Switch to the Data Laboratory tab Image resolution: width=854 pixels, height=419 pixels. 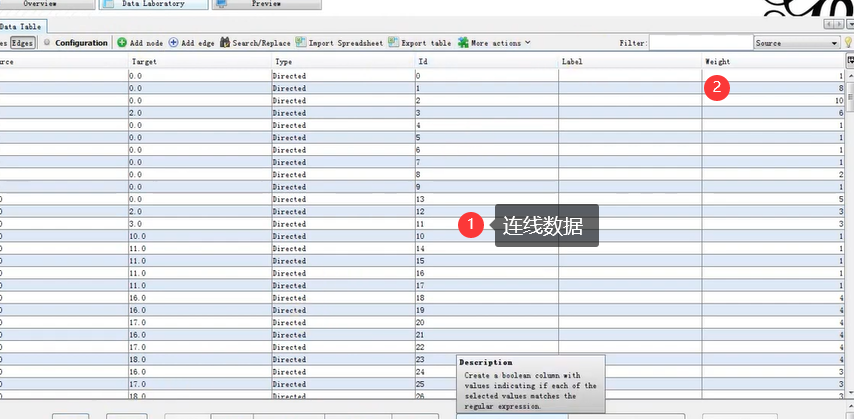click(153, 4)
